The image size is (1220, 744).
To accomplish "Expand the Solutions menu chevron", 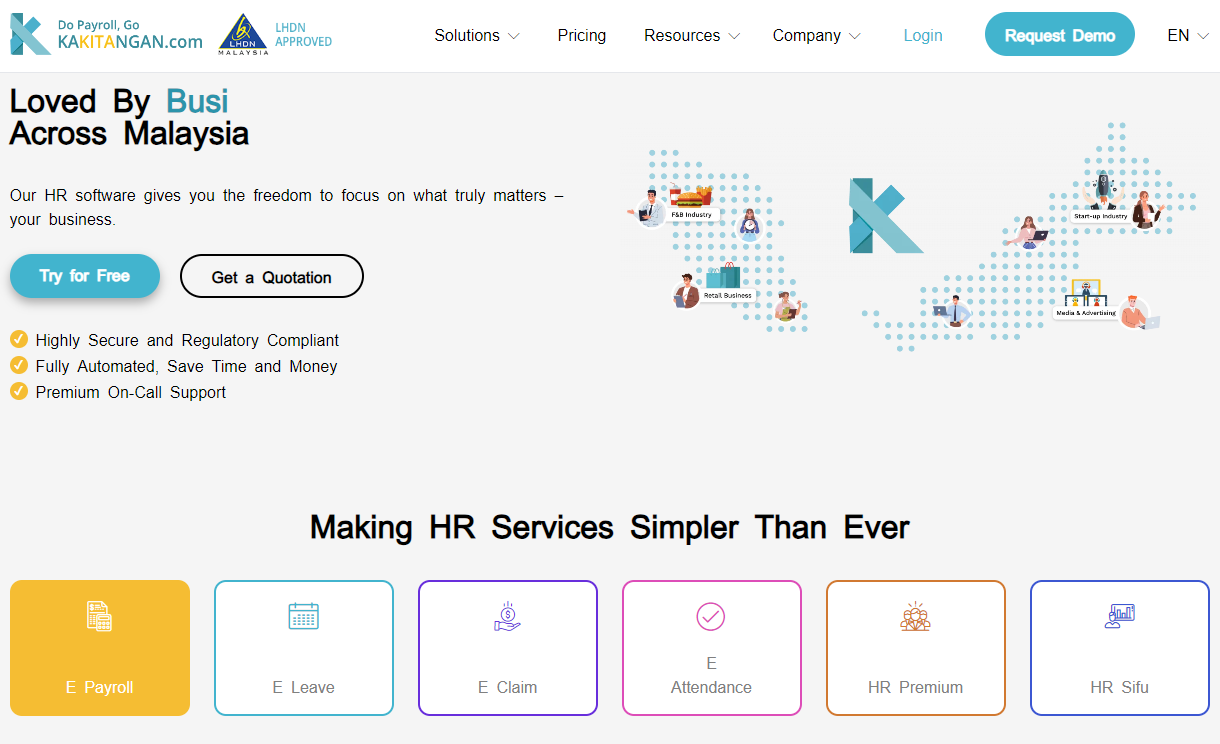I will pos(514,36).
